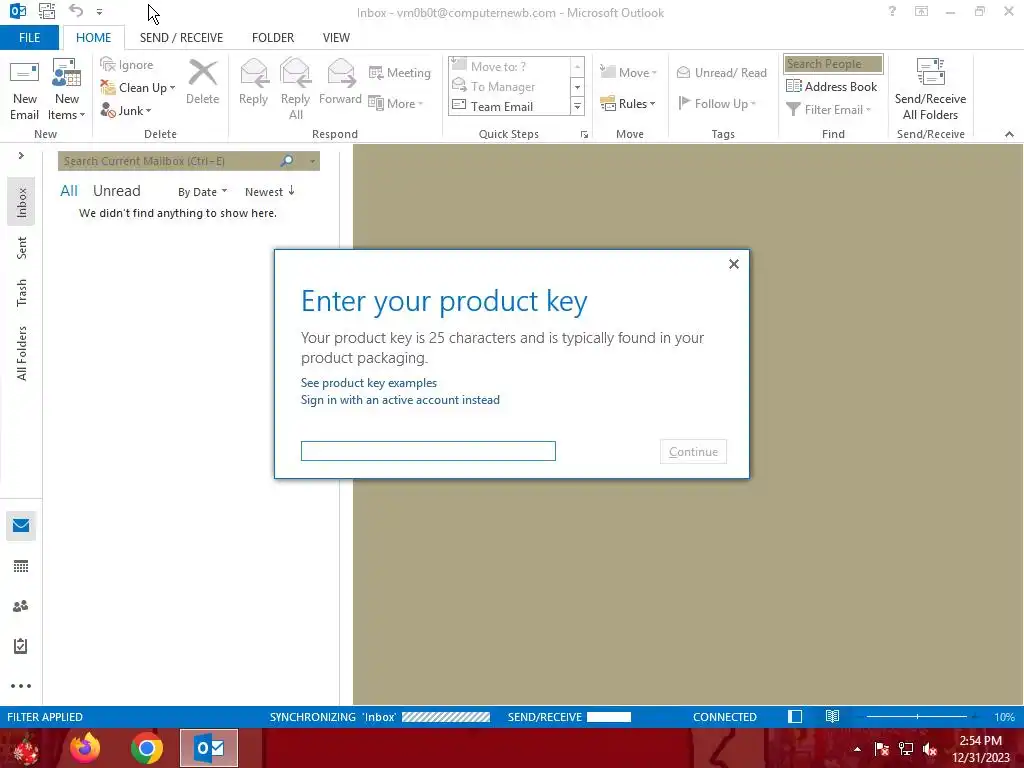
Task: Switch to Tasks navigation icon
Action: [21, 646]
